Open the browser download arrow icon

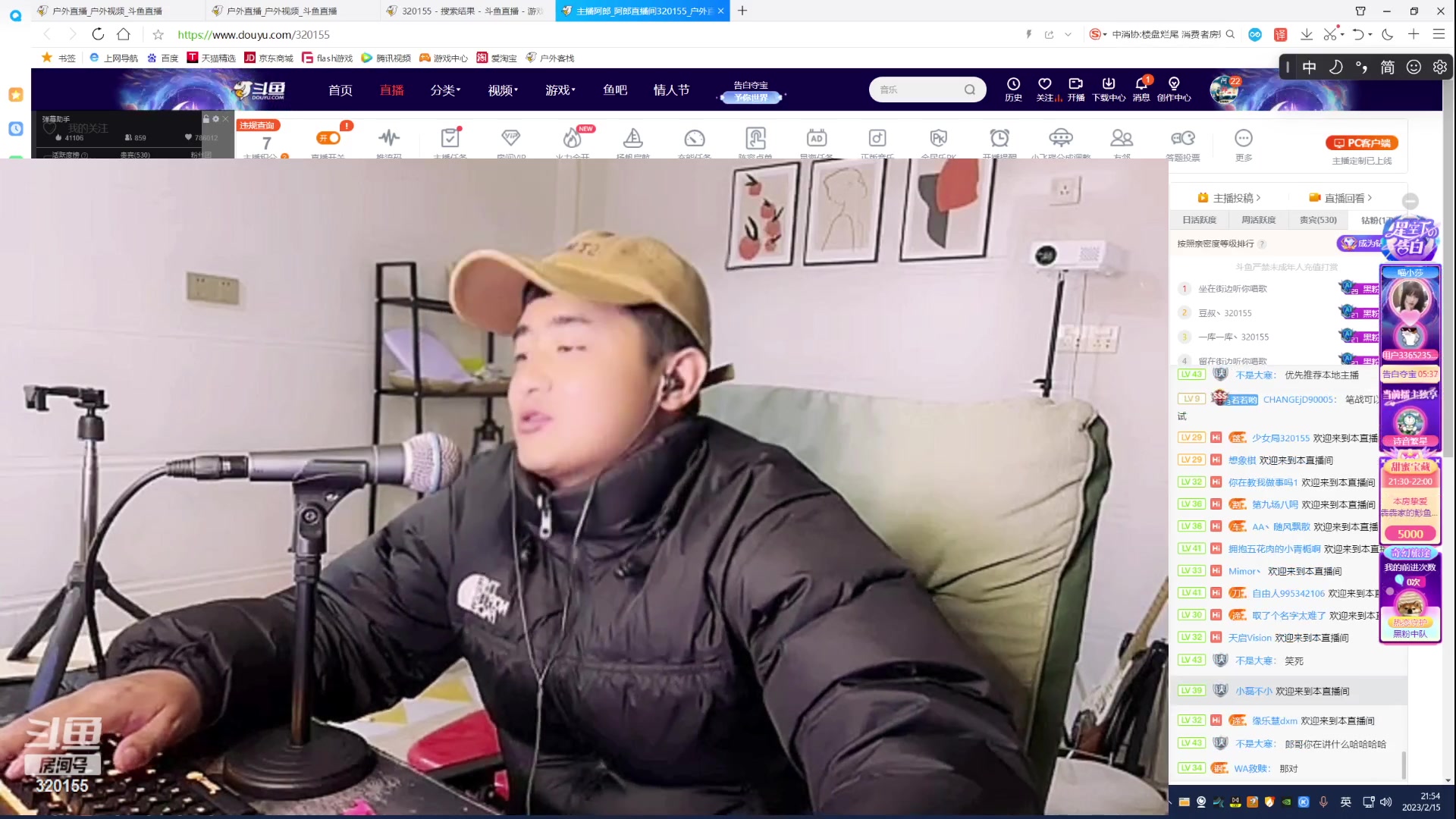point(1307,34)
